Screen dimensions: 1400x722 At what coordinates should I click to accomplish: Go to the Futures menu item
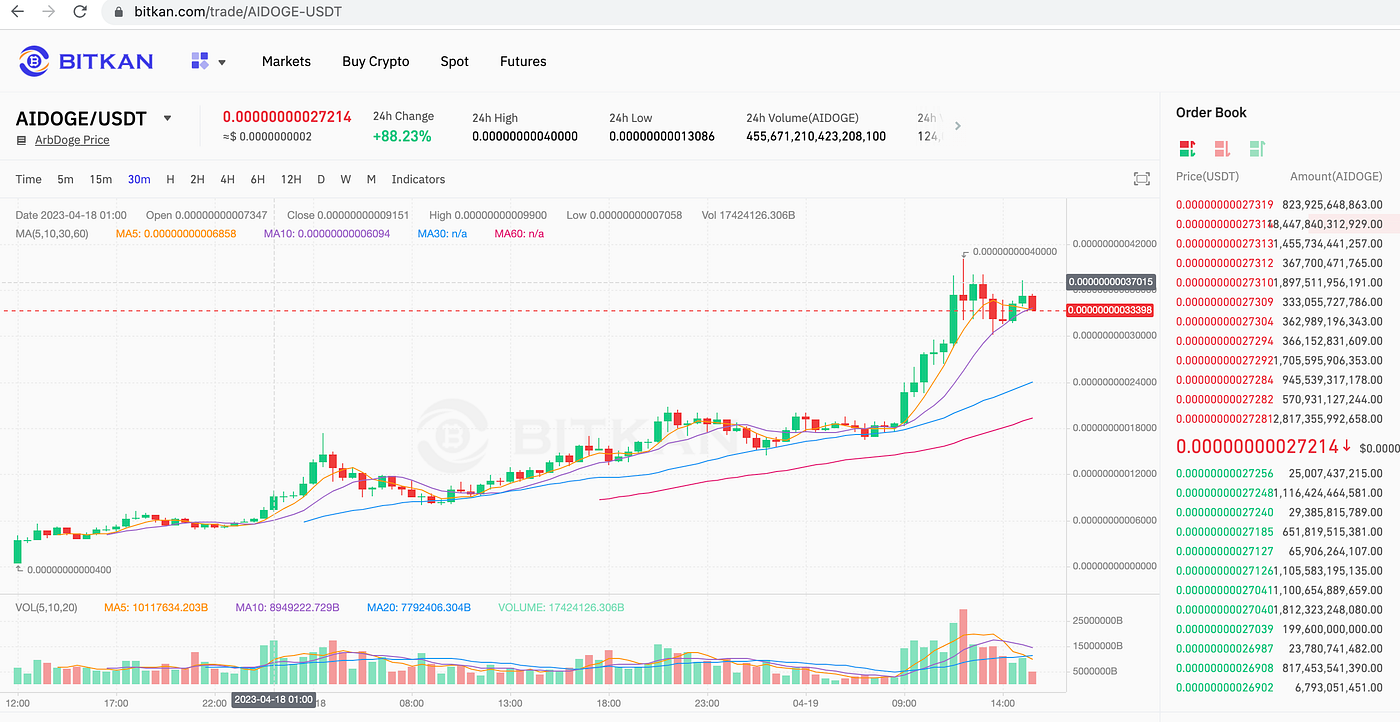click(x=523, y=61)
